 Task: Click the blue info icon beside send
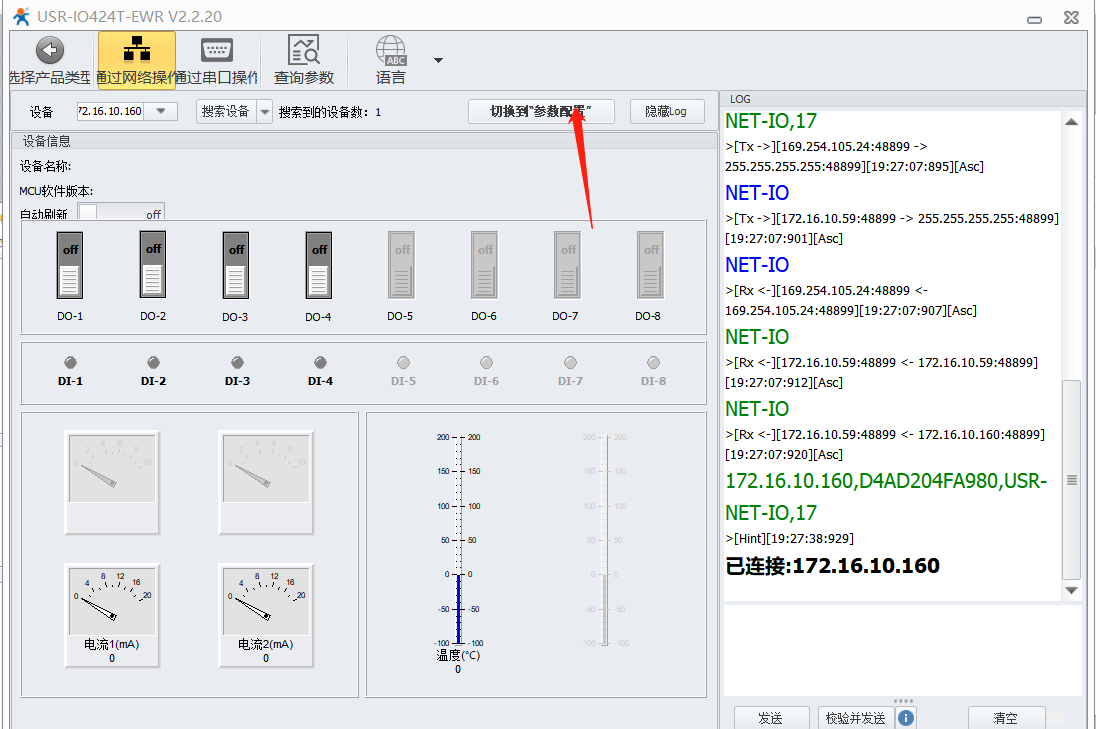906,718
